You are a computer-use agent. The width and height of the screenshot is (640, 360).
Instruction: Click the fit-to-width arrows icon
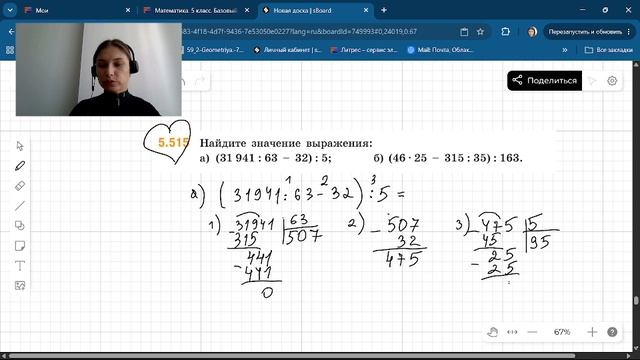tap(512, 332)
